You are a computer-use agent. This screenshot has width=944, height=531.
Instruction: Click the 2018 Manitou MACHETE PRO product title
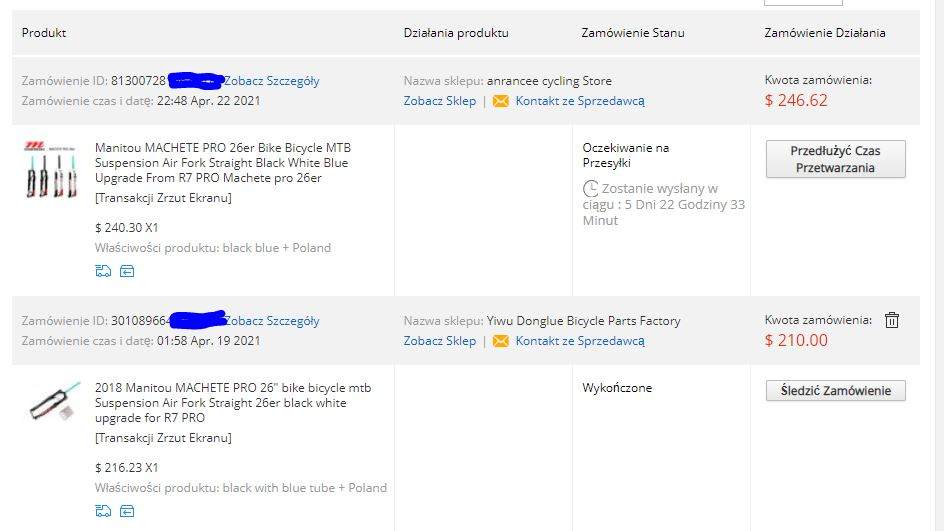221,402
